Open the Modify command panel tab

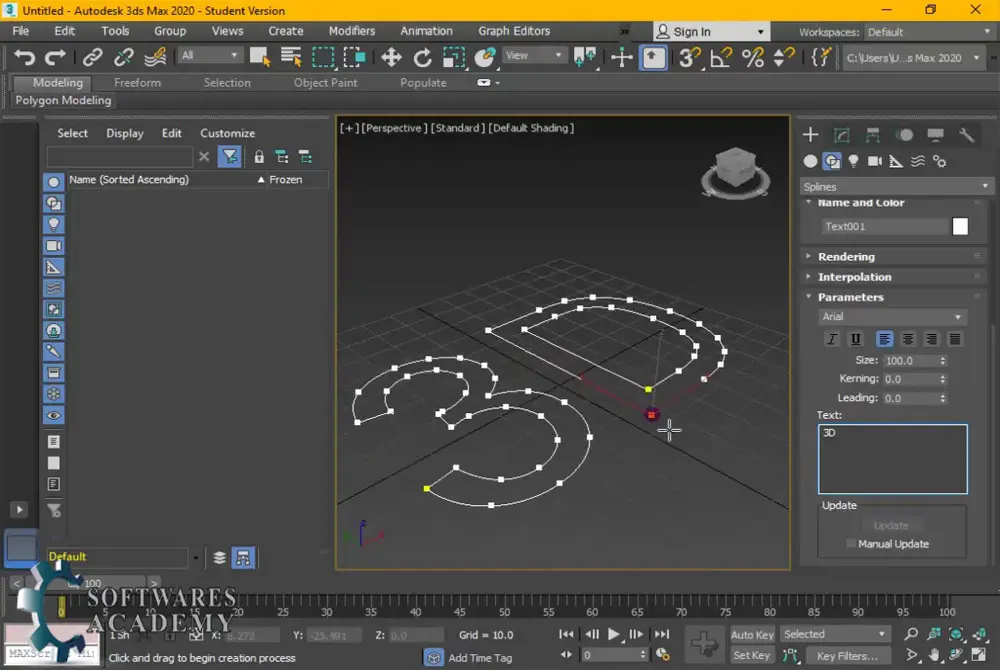point(842,135)
